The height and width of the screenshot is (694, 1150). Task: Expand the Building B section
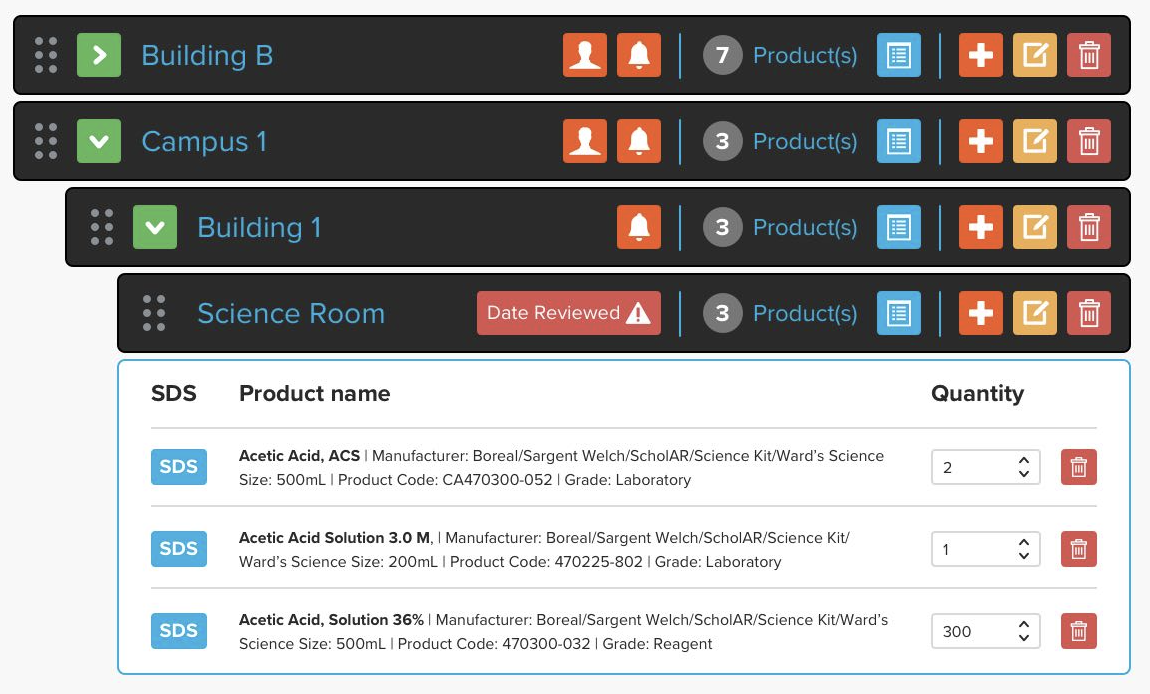point(98,55)
